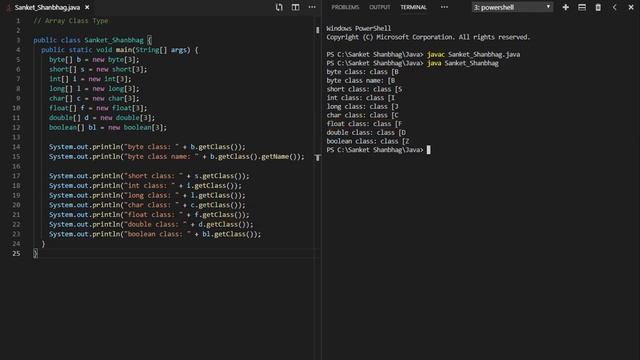This screenshot has width=640, height=360.
Task: Click the 'short class' println line
Action: click(x=149, y=176)
